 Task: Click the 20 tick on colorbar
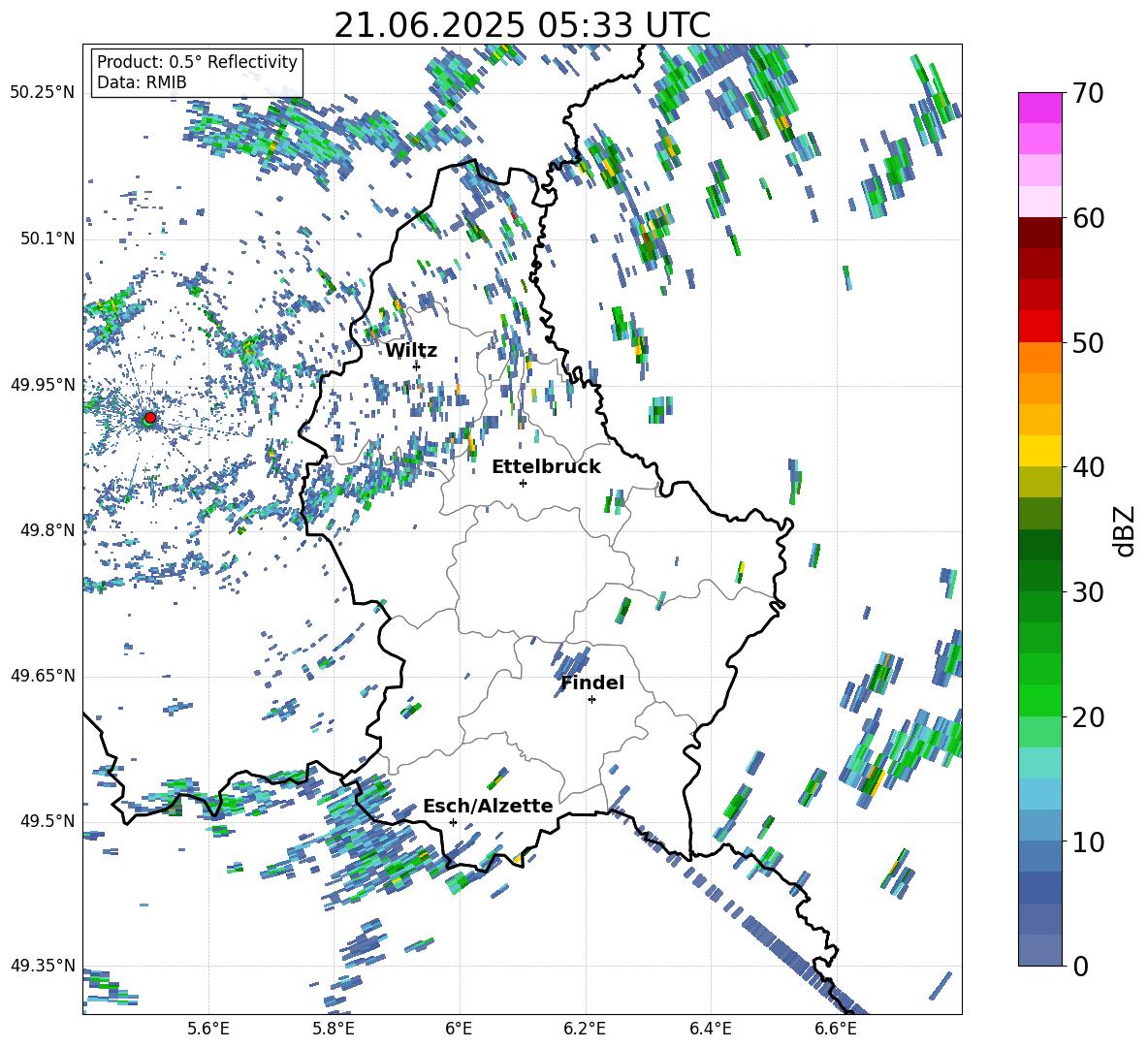pos(1088,717)
